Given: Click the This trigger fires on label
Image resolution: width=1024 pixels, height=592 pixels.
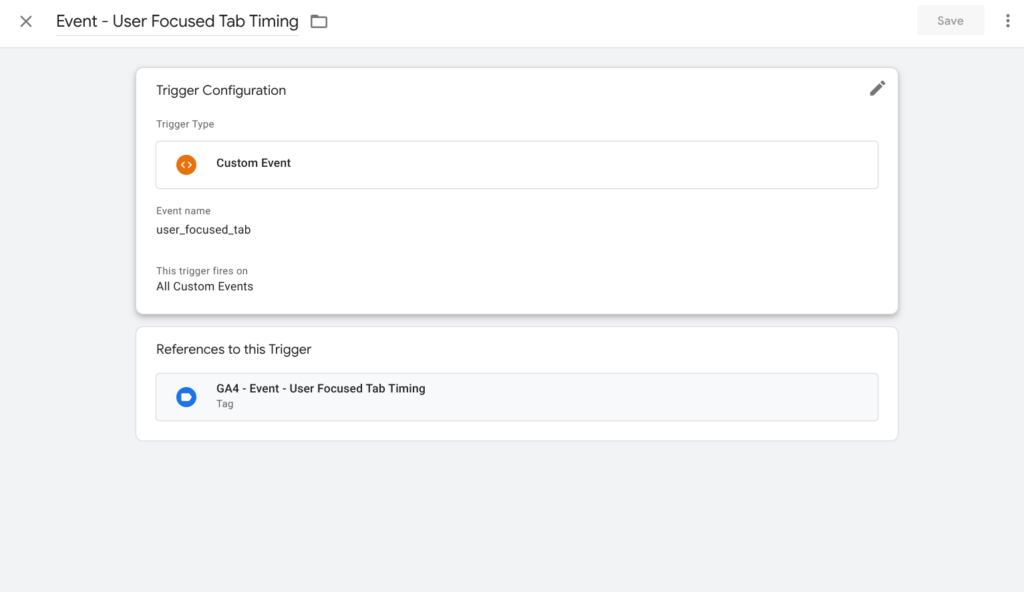Looking at the screenshot, I should (x=202, y=270).
